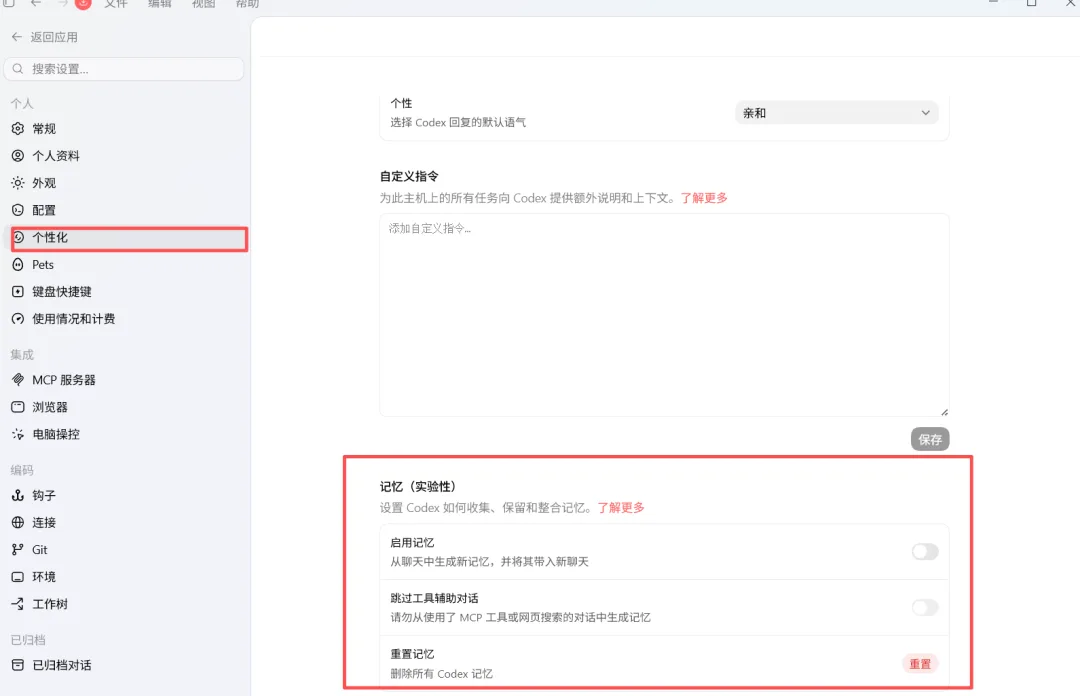Image resolution: width=1080 pixels, height=696 pixels.
Task: Click the 键盘快捷键 icon
Action: pyautogui.click(x=18, y=291)
